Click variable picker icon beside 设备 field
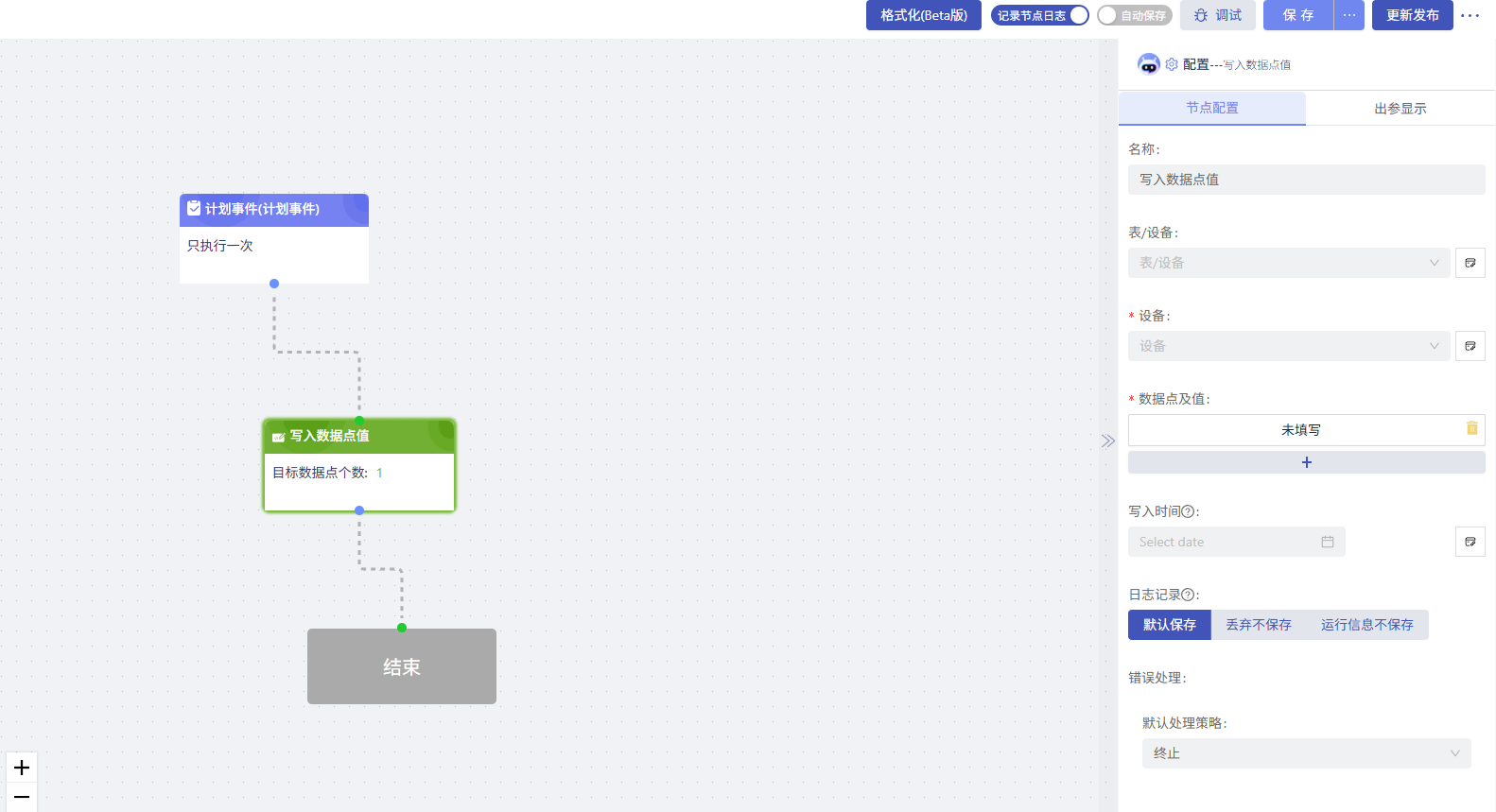Image resolution: width=1496 pixels, height=812 pixels. (x=1470, y=346)
